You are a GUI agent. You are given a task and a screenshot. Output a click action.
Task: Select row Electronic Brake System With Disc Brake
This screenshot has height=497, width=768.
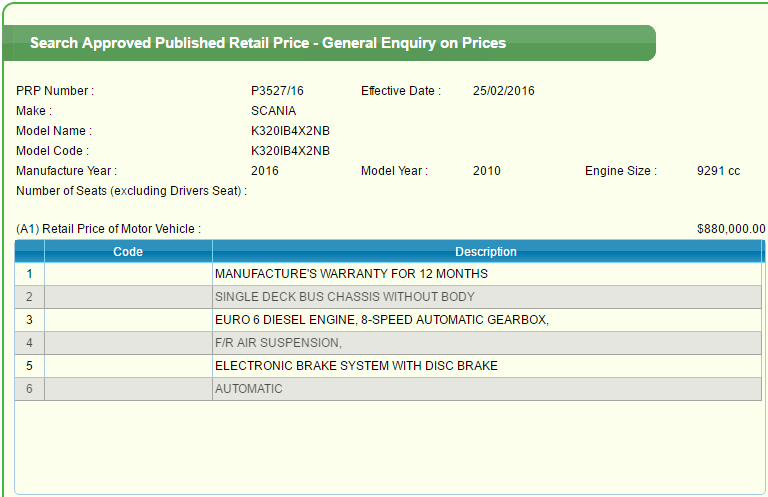(x=388, y=366)
